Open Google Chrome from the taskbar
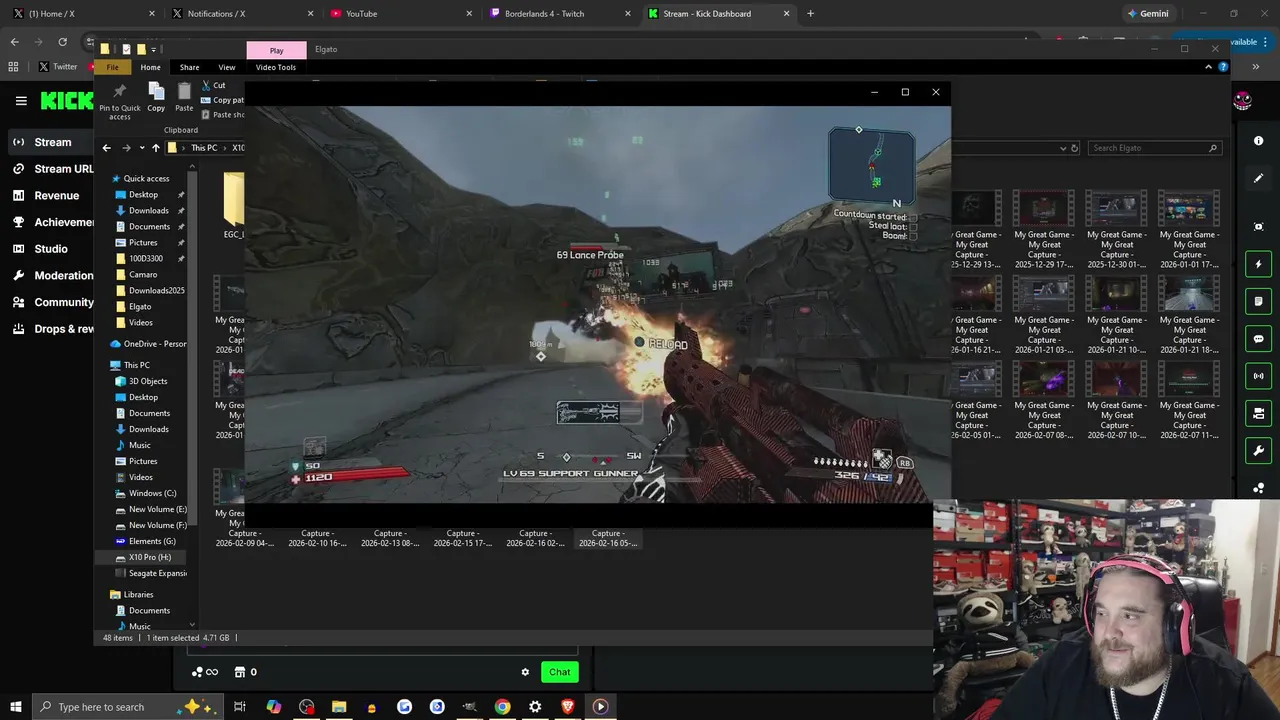Image resolution: width=1280 pixels, height=720 pixels. [x=502, y=707]
